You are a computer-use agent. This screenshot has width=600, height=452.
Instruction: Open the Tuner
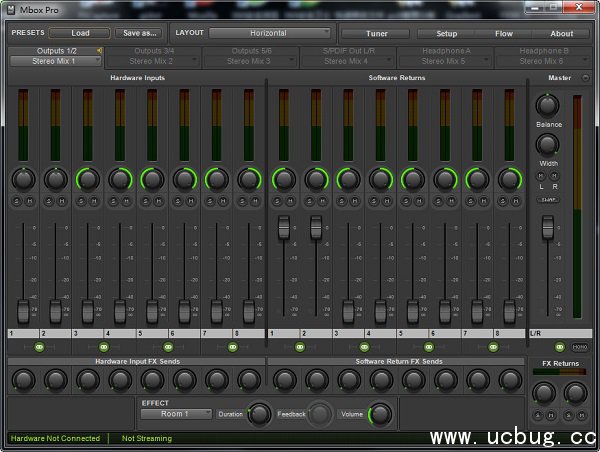pyautogui.click(x=375, y=33)
